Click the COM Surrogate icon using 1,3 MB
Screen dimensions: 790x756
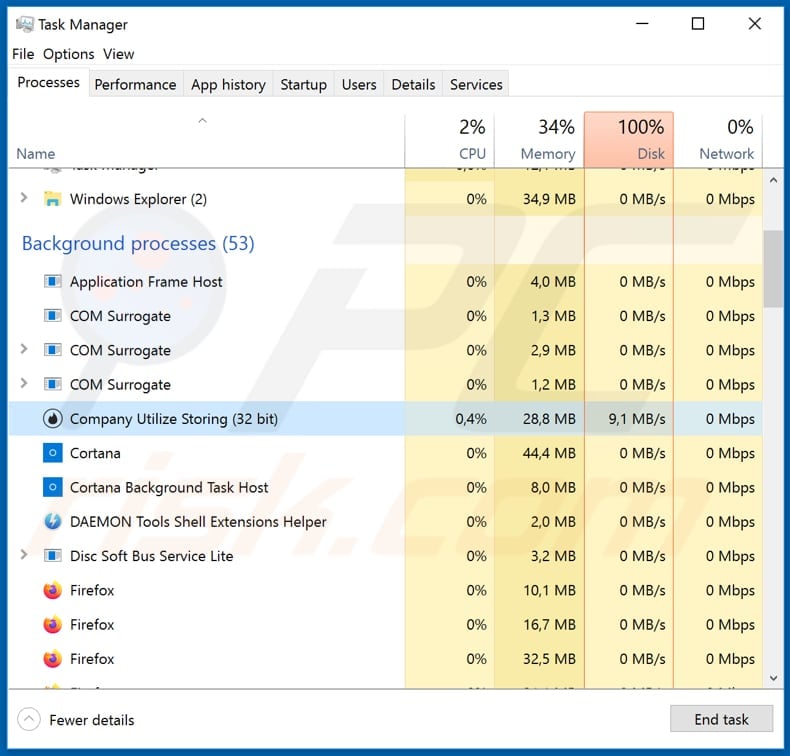pos(52,316)
